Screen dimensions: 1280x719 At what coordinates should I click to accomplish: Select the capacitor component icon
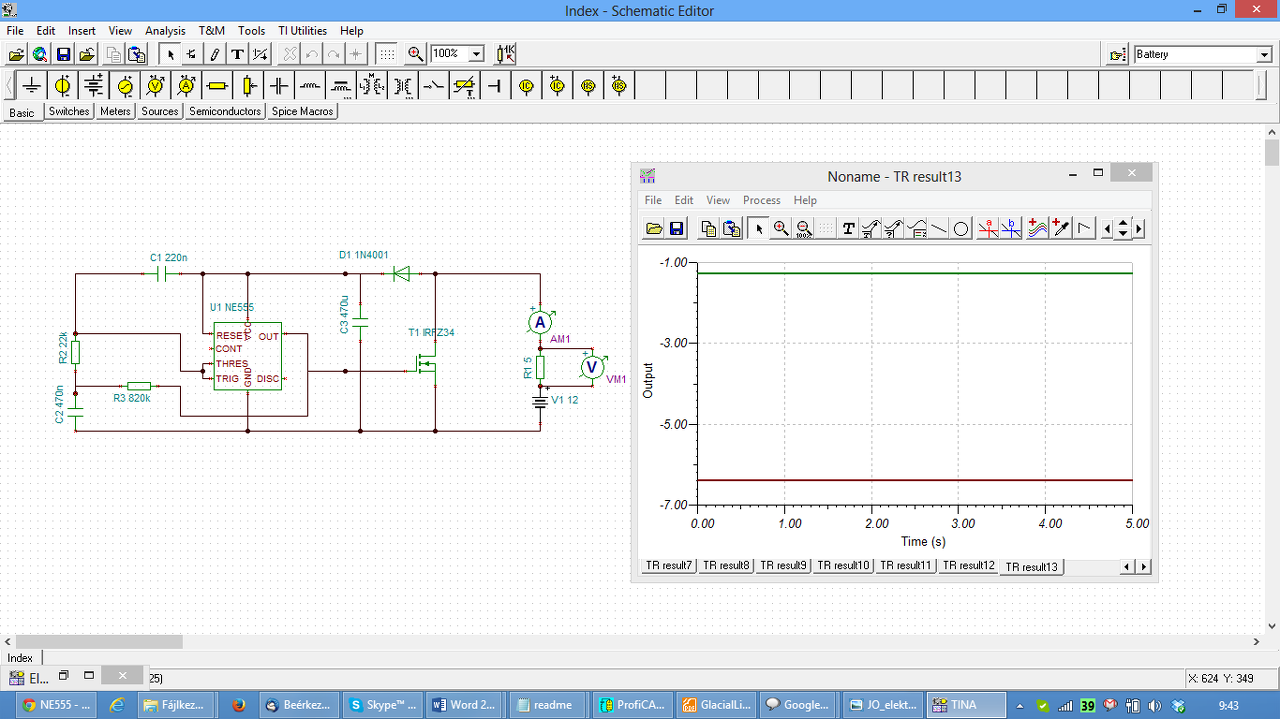click(280, 86)
